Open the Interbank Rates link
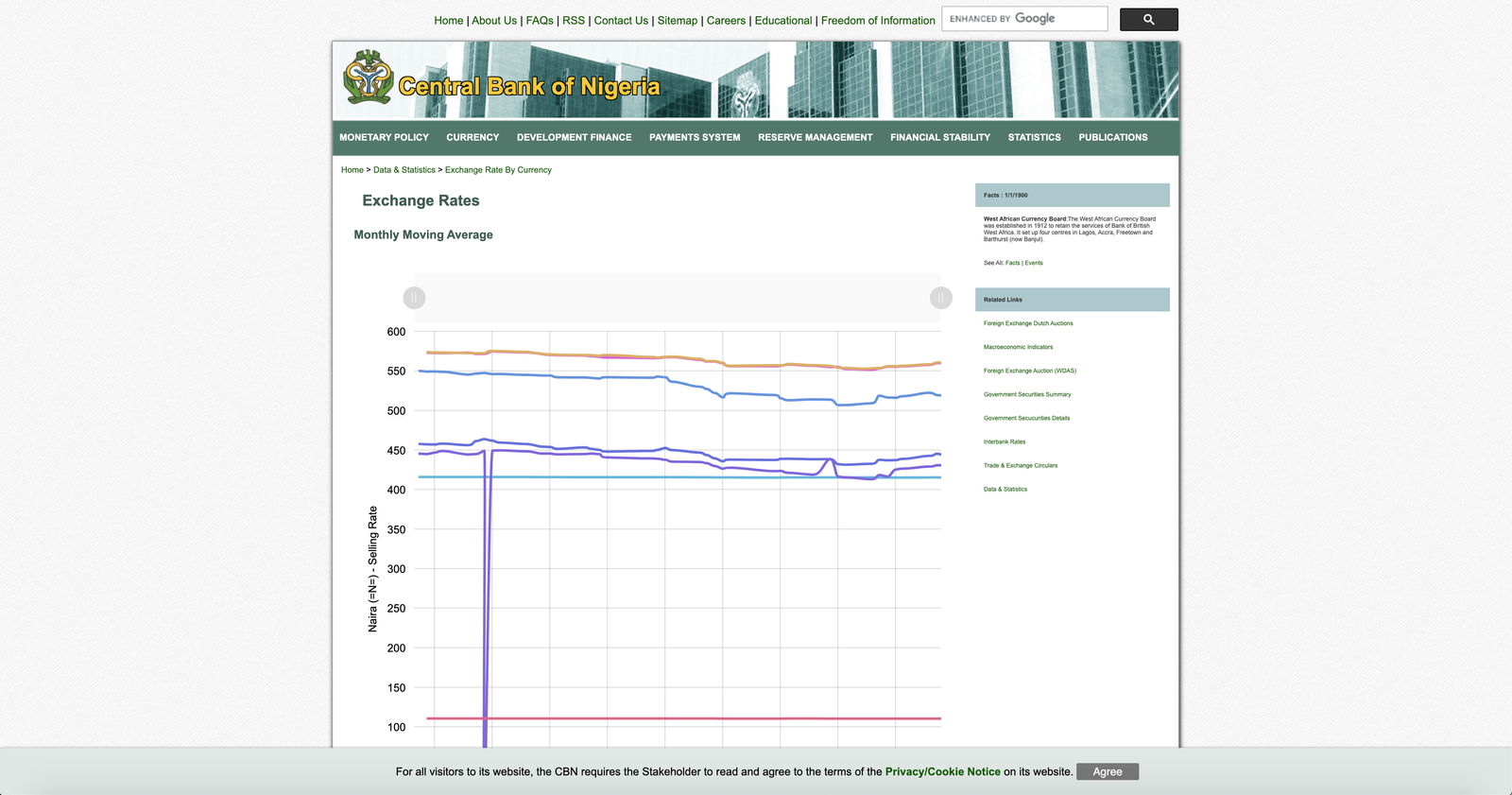1512x795 pixels. point(1005,441)
